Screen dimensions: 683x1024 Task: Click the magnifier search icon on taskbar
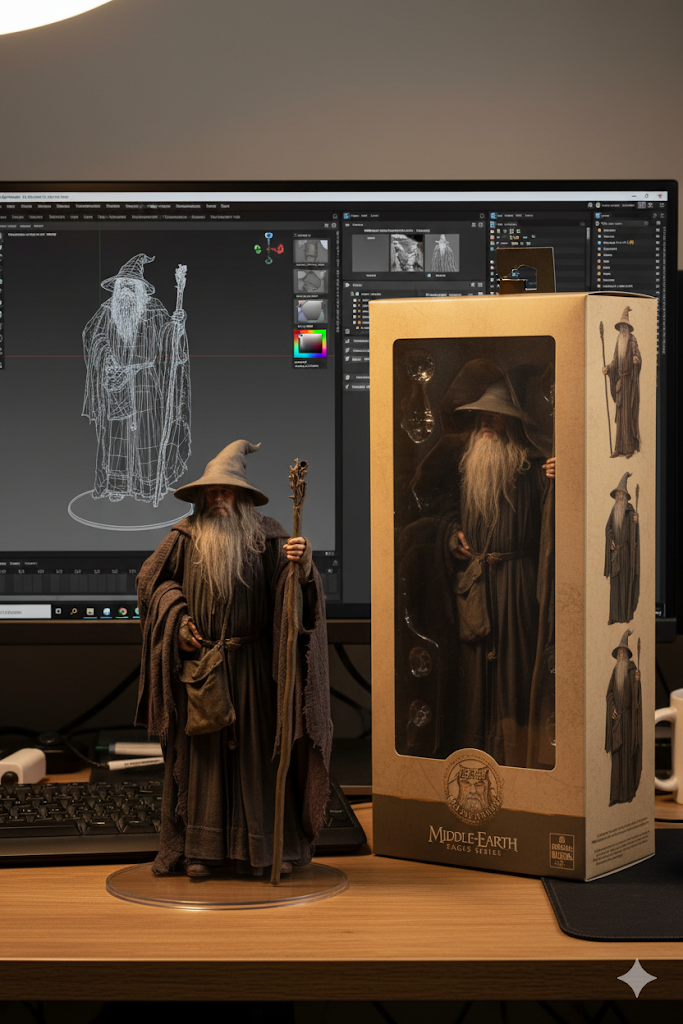click(74, 612)
